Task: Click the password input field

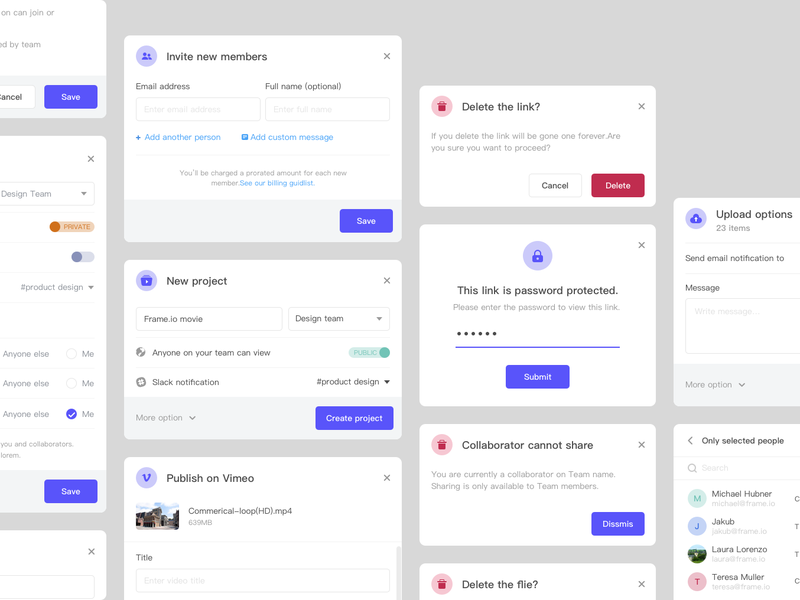Action: [x=537, y=334]
